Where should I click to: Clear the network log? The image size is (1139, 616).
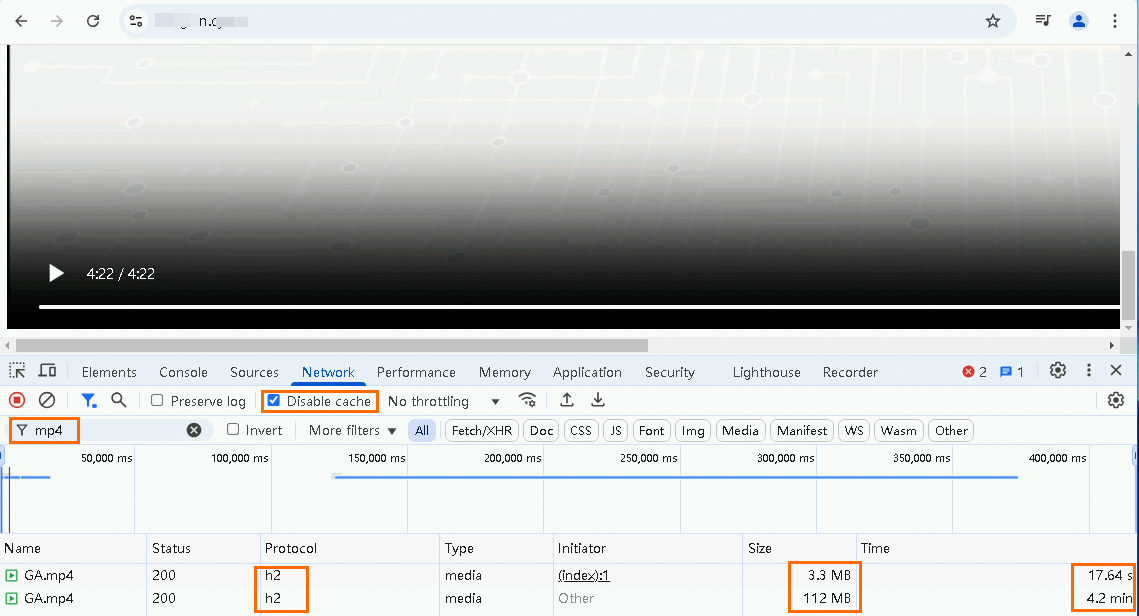tap(47, 400)
